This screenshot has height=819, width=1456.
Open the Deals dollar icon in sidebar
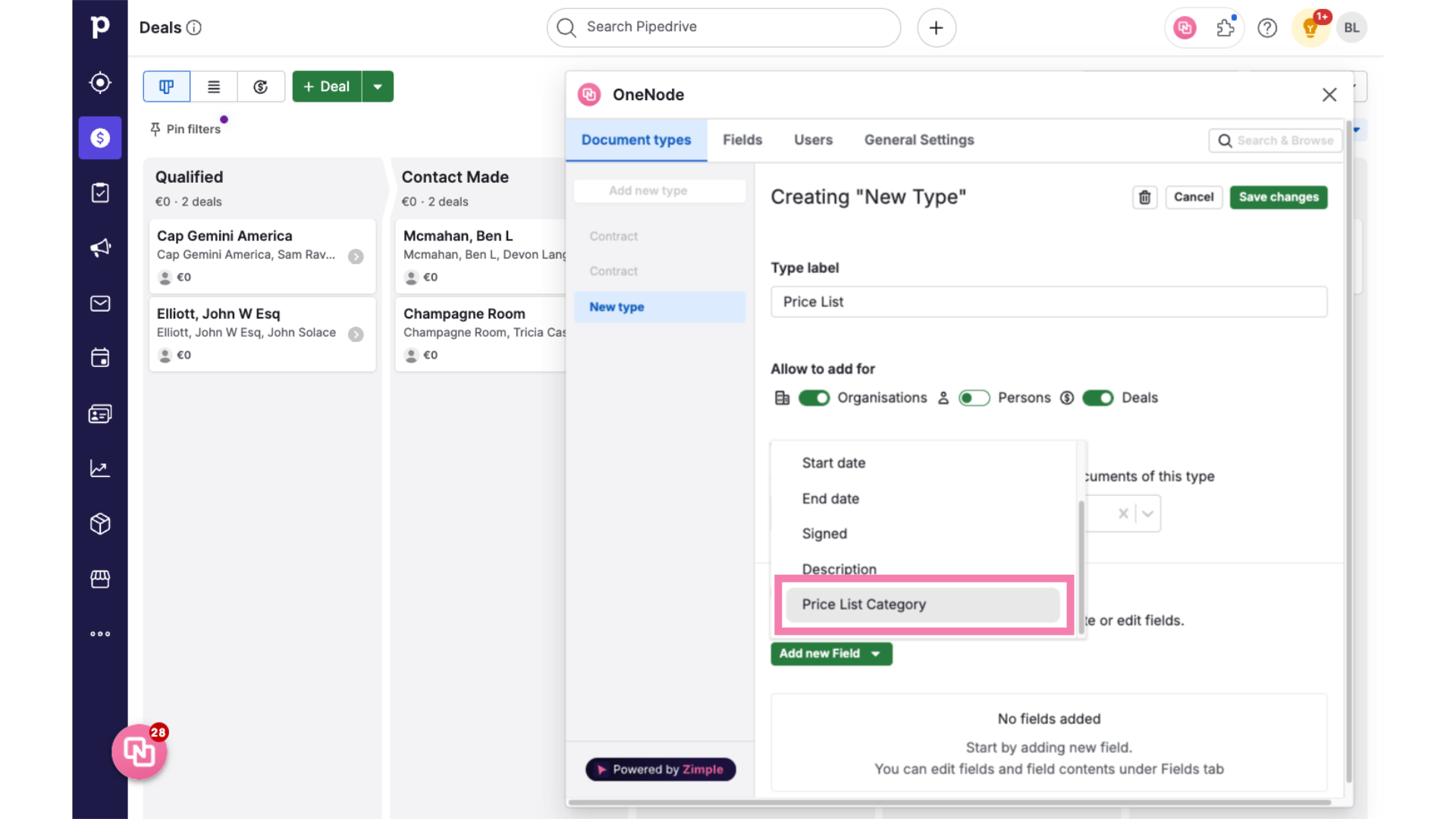100,137
